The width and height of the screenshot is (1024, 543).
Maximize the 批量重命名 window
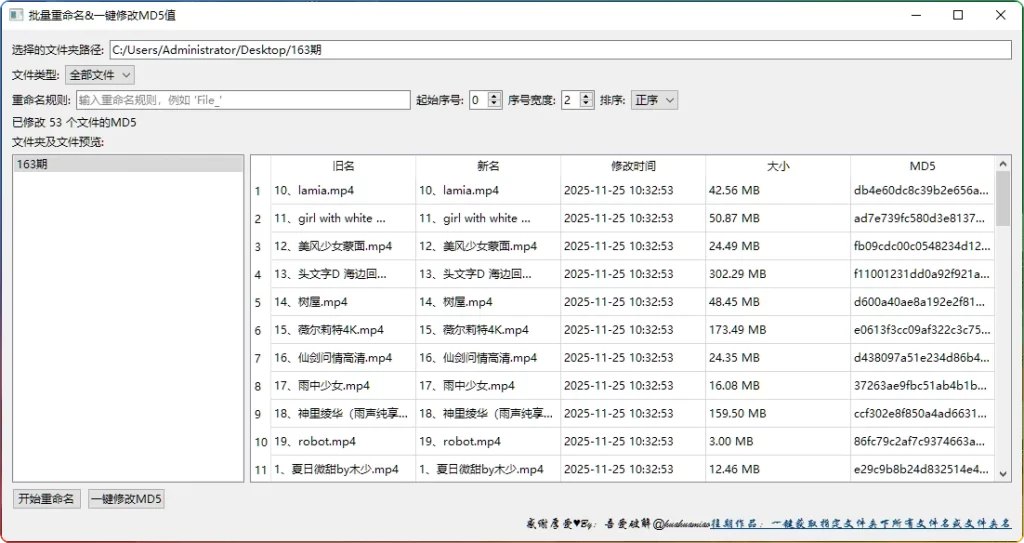pos(958,15)
